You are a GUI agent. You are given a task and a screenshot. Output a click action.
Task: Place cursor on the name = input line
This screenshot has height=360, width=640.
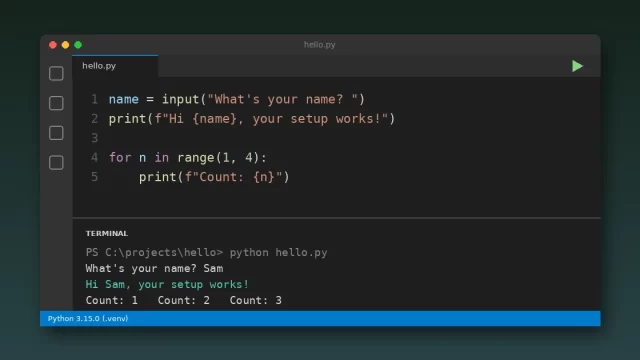tap(237, 99)
